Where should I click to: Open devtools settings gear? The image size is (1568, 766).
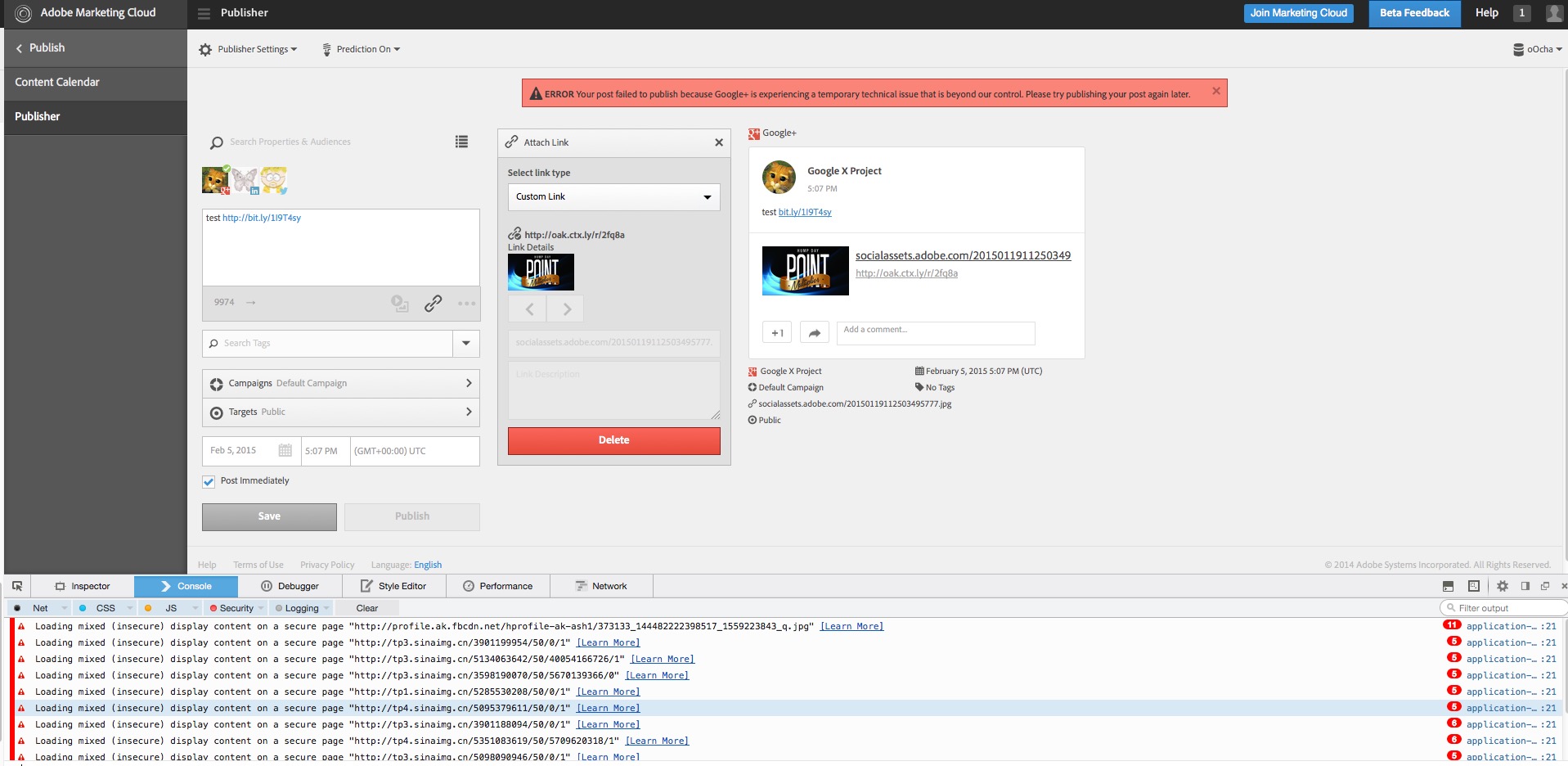pos(1503,586)
